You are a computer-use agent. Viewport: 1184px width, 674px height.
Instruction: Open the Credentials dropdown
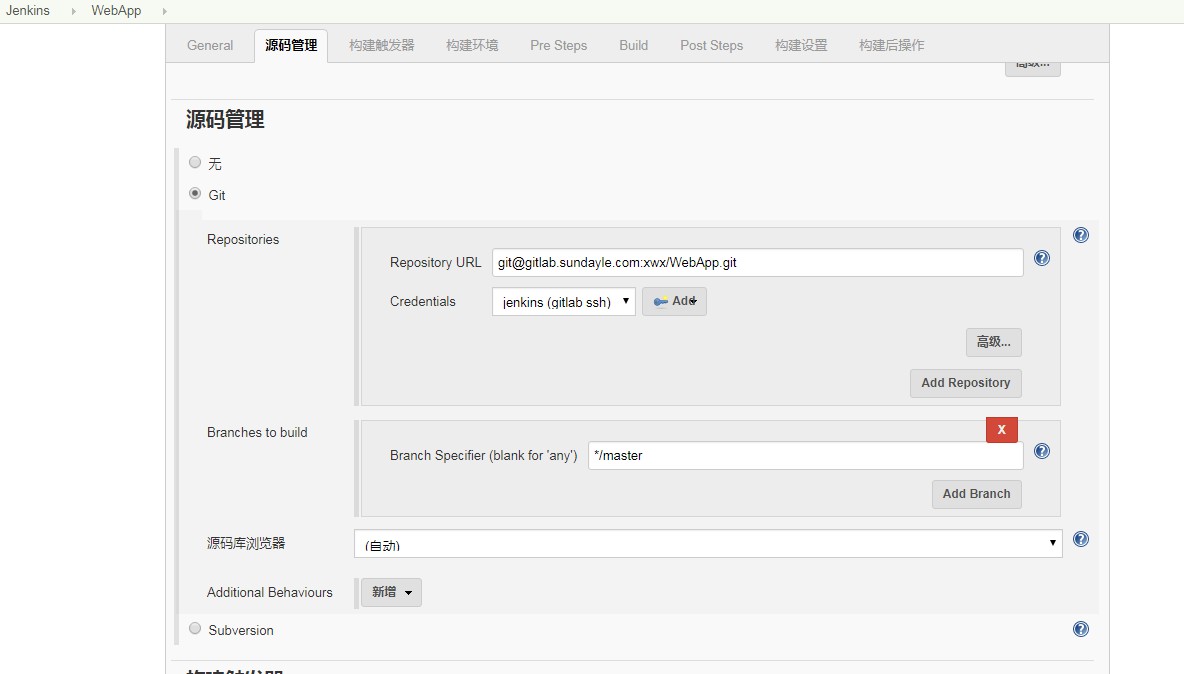click(x=563, y=301)
